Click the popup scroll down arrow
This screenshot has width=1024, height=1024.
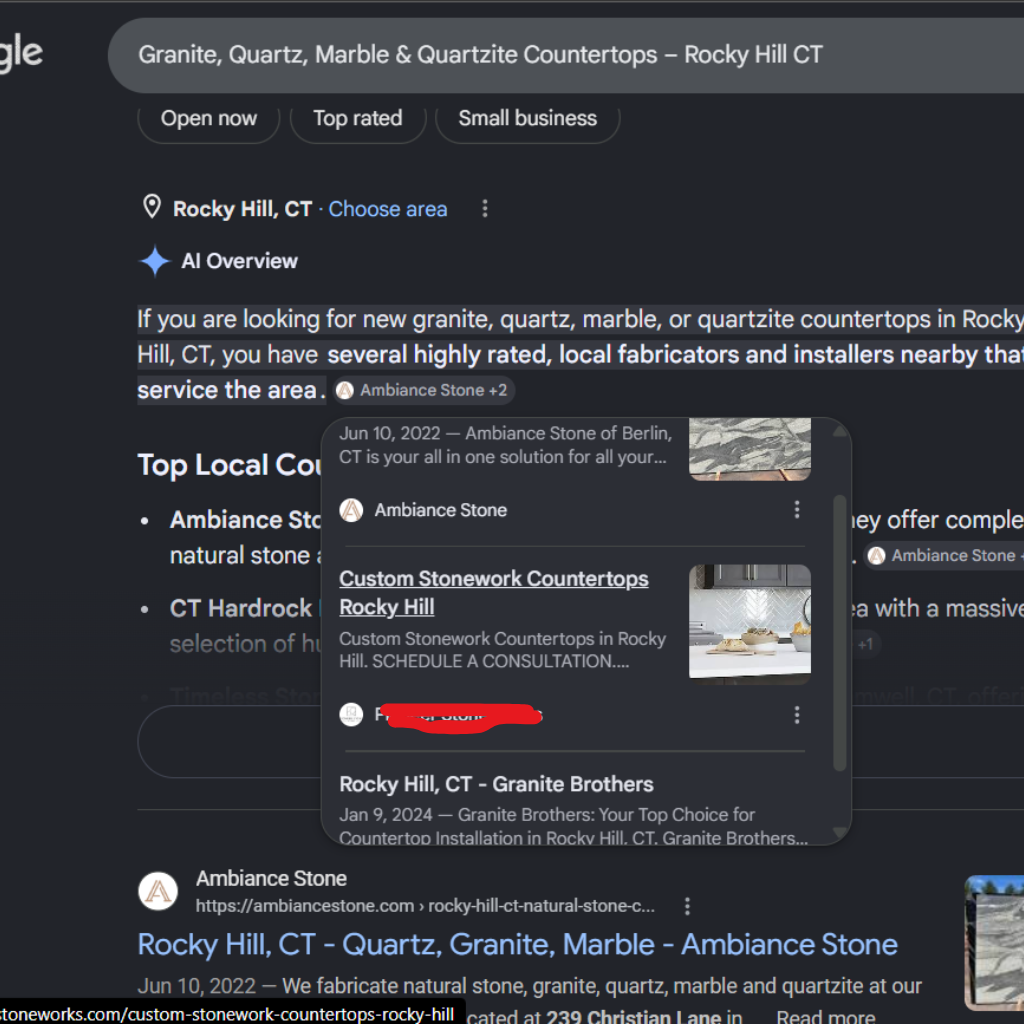click(x=840, y=831)
